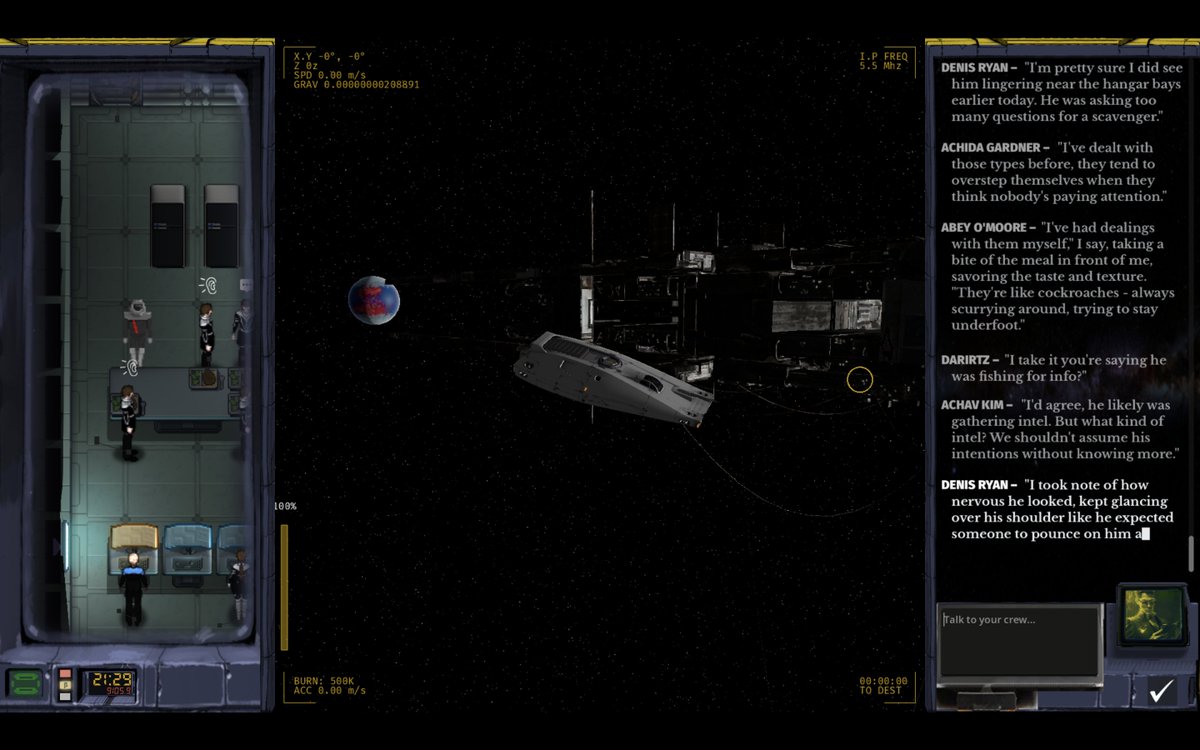Click the dialogue log scrollbar handle
1200x750 pixels.
pos(1191,553)
